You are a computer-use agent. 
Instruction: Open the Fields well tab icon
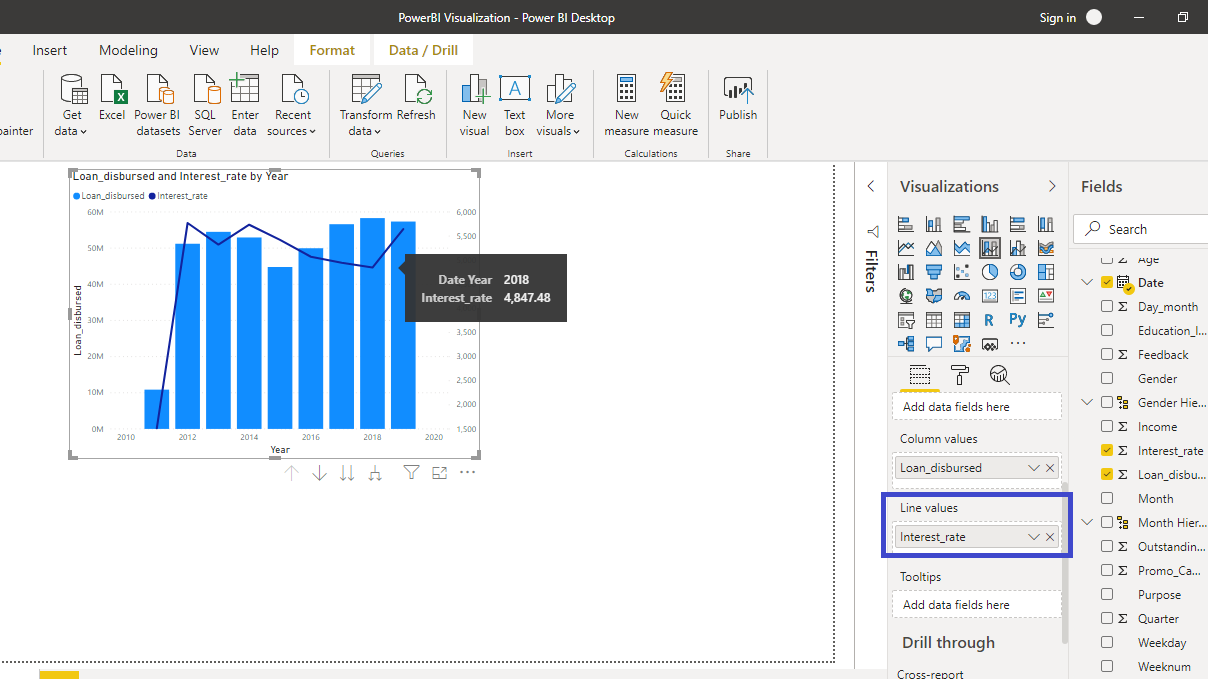click(920, 375)
